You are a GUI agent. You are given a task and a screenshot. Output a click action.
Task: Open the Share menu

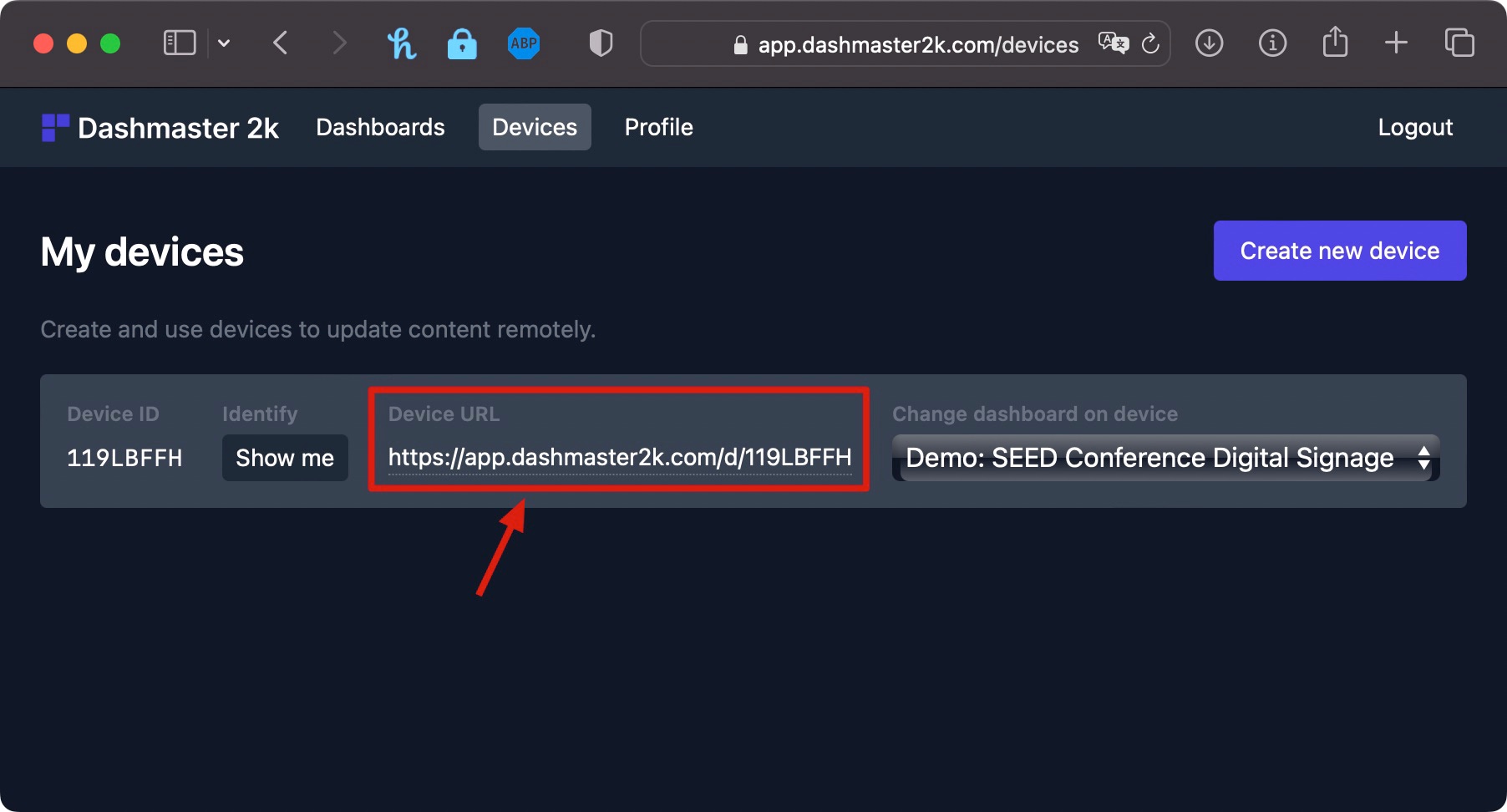pos(1335,43)
